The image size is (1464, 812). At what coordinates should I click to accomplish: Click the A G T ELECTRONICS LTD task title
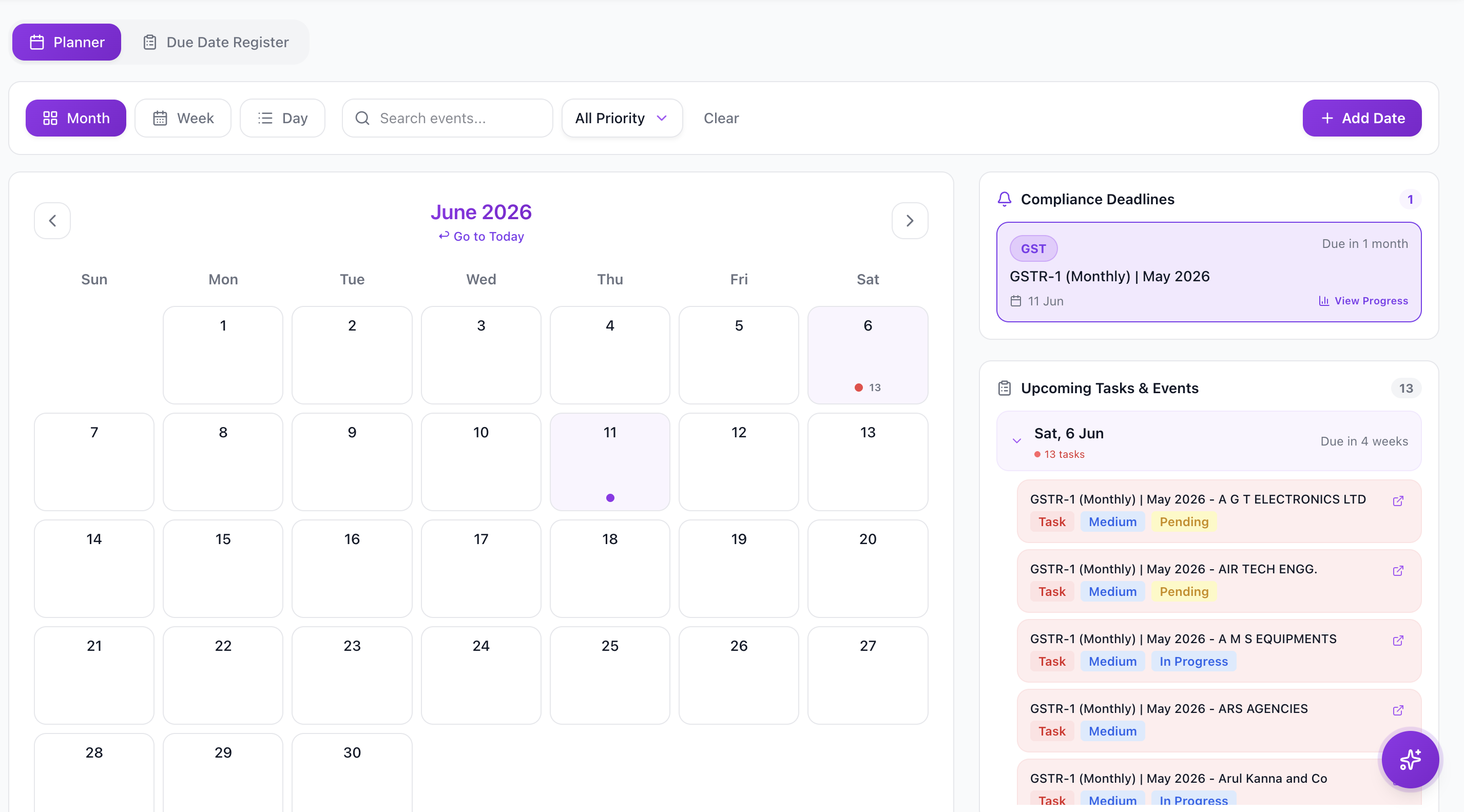(1198, 499)
